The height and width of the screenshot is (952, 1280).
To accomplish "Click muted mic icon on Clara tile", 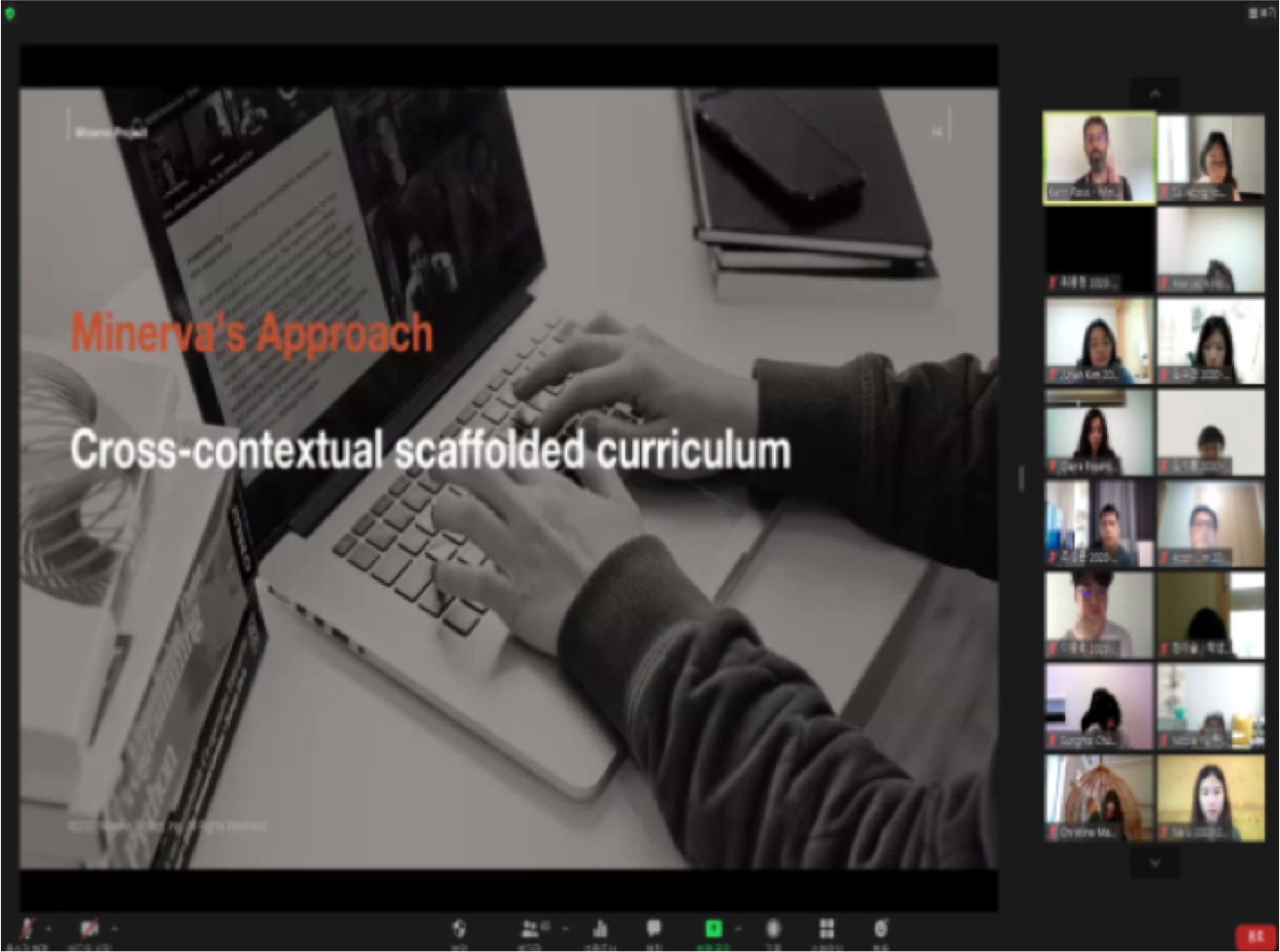I will tap(1052, 466).
